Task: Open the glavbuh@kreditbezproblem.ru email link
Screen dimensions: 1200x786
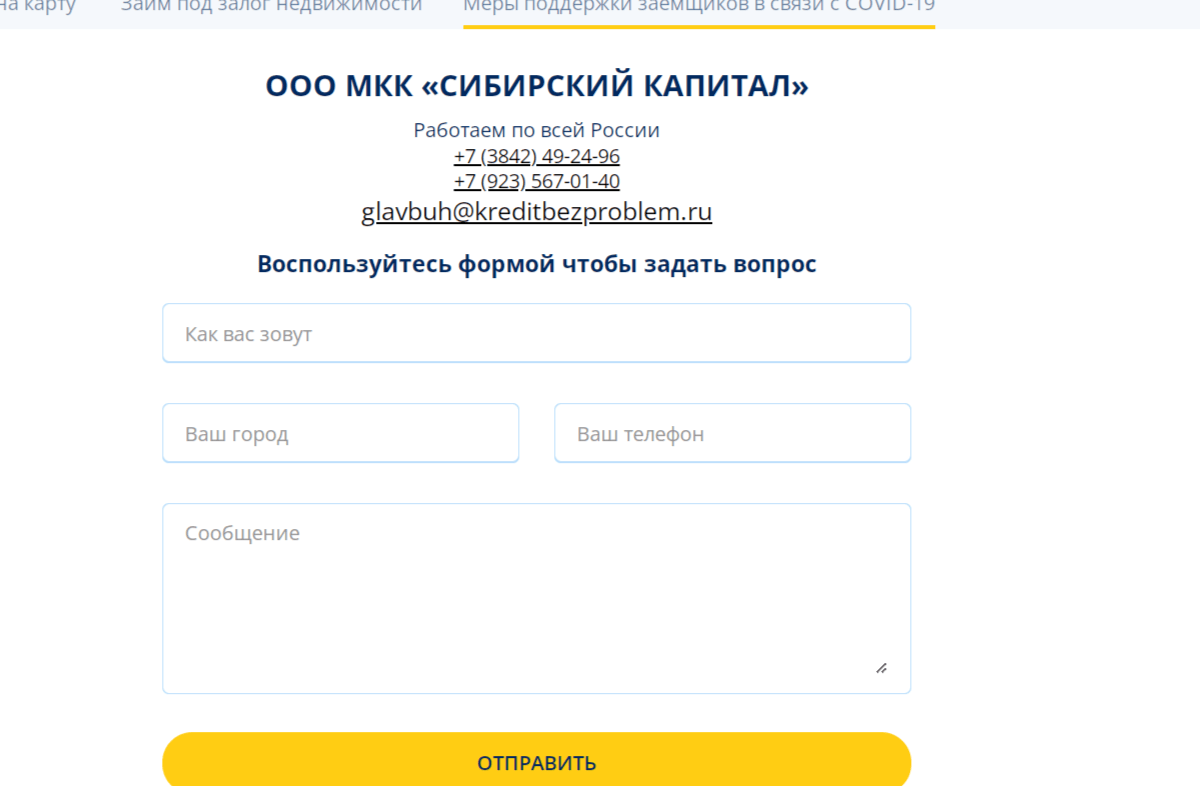Action: click(537, 211)
